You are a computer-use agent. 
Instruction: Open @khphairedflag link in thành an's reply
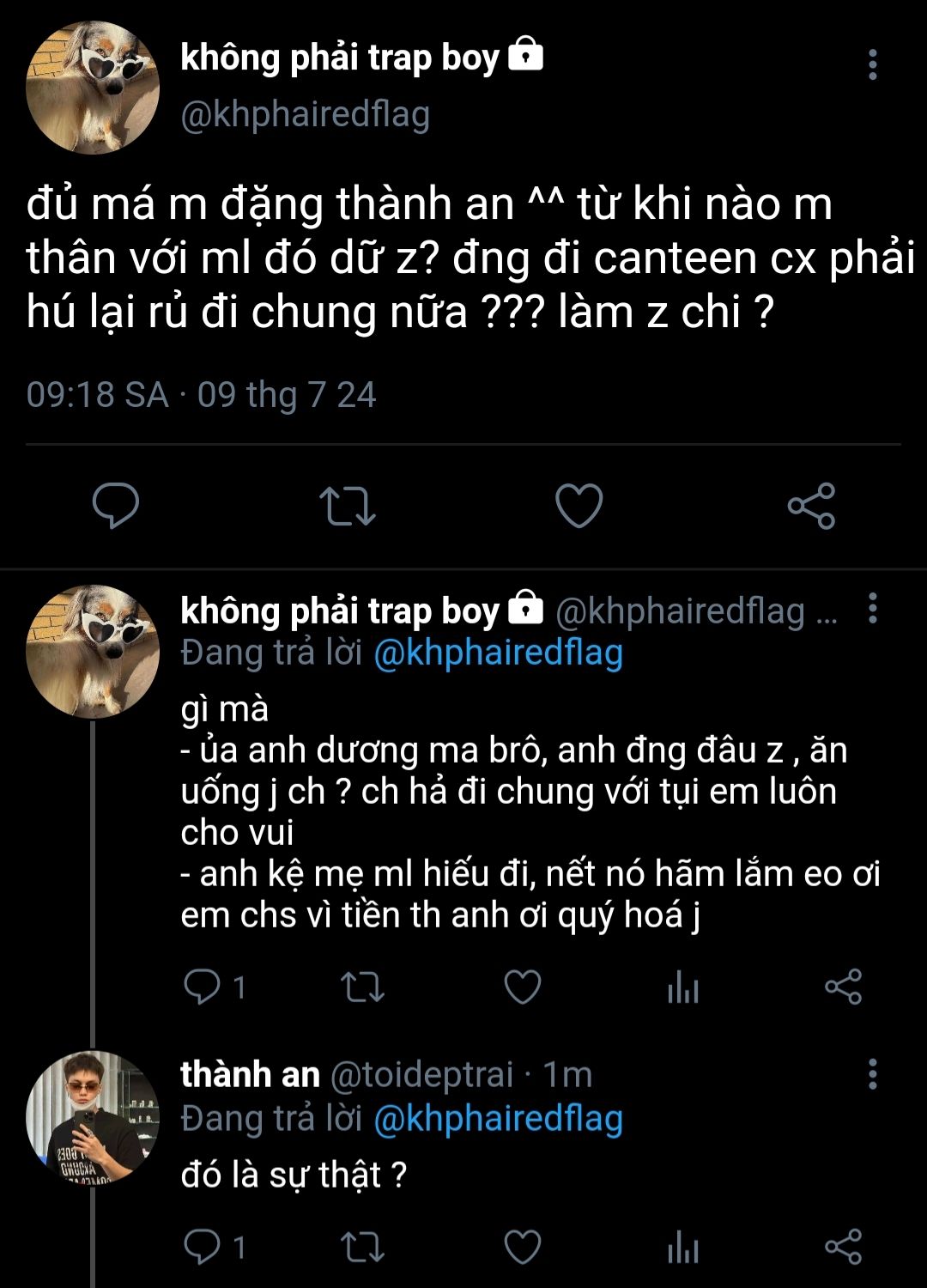(x=498, y=1118)
